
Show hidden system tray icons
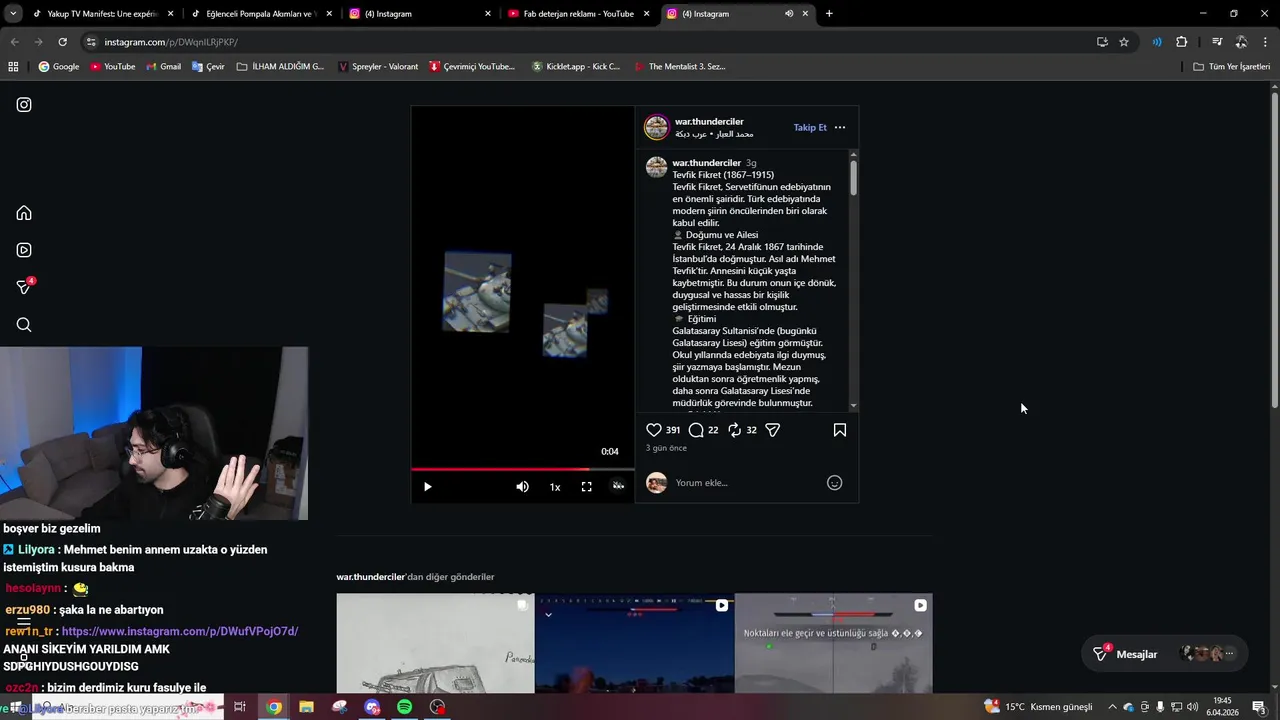tap(1112, 707)
